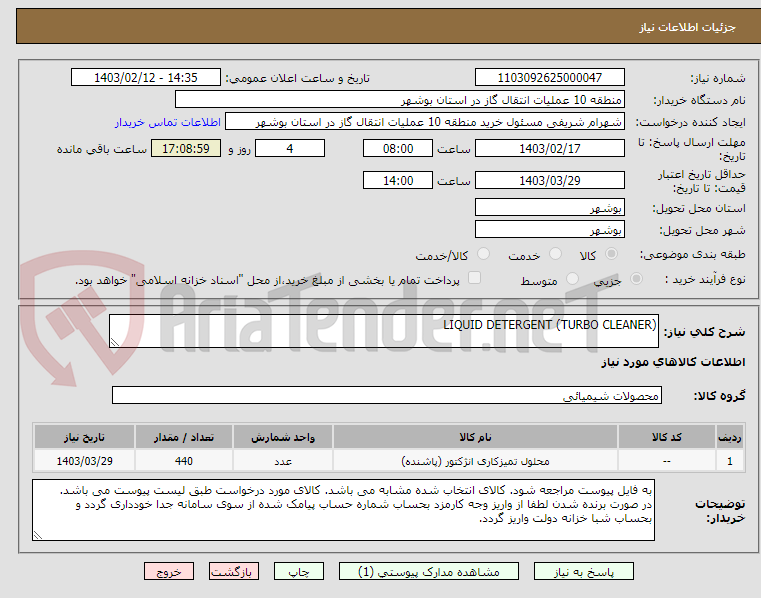Select the متوسط purchase type radio
The width and height of the screenshot is (761, 598).
573,279
